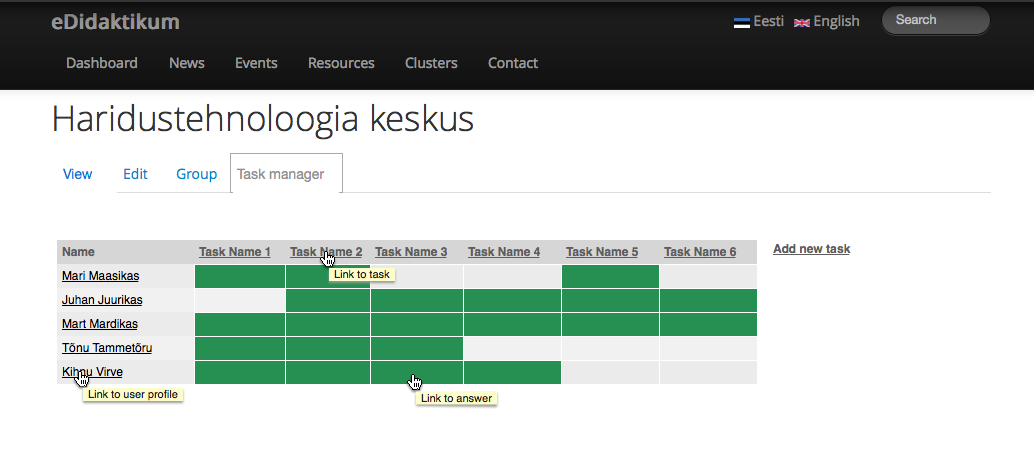Switch to the Edit tab

pos(135,174)
